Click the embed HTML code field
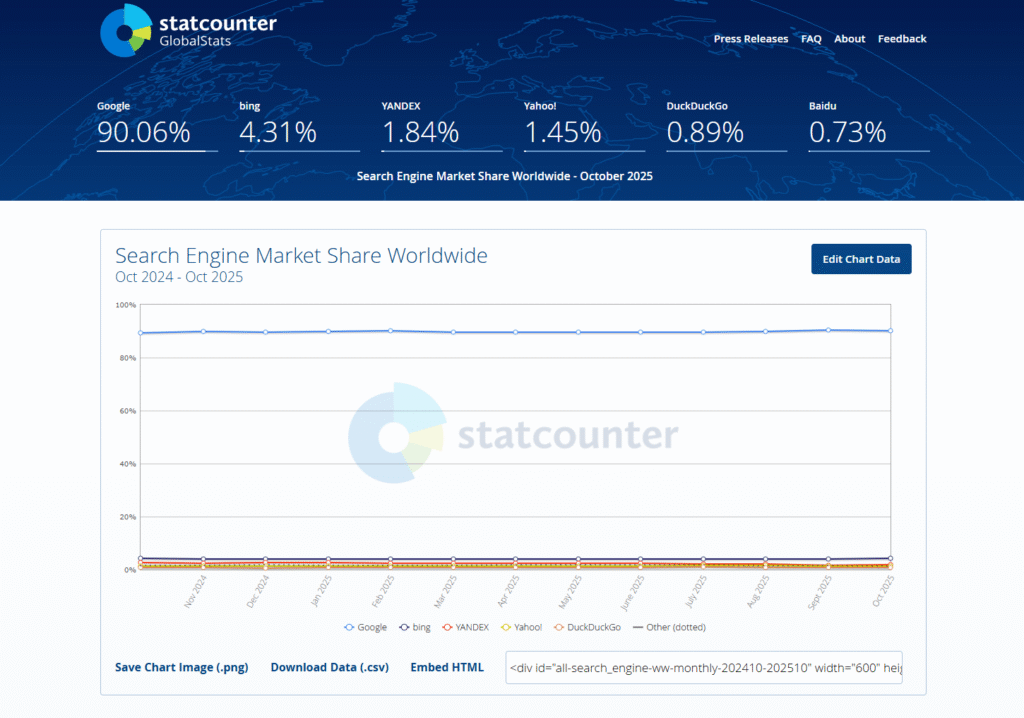This screenshot has height=718, width=1024. (x=704, y=667)
